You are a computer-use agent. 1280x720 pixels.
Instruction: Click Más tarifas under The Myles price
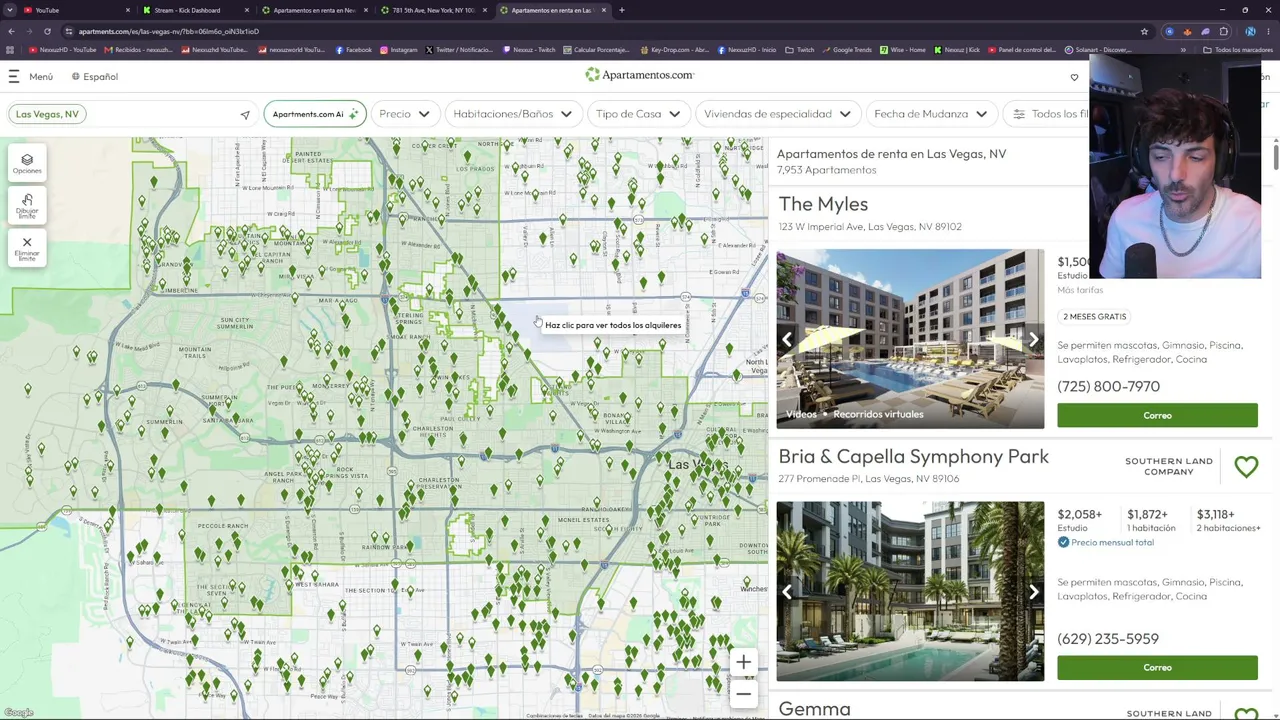1080,290
